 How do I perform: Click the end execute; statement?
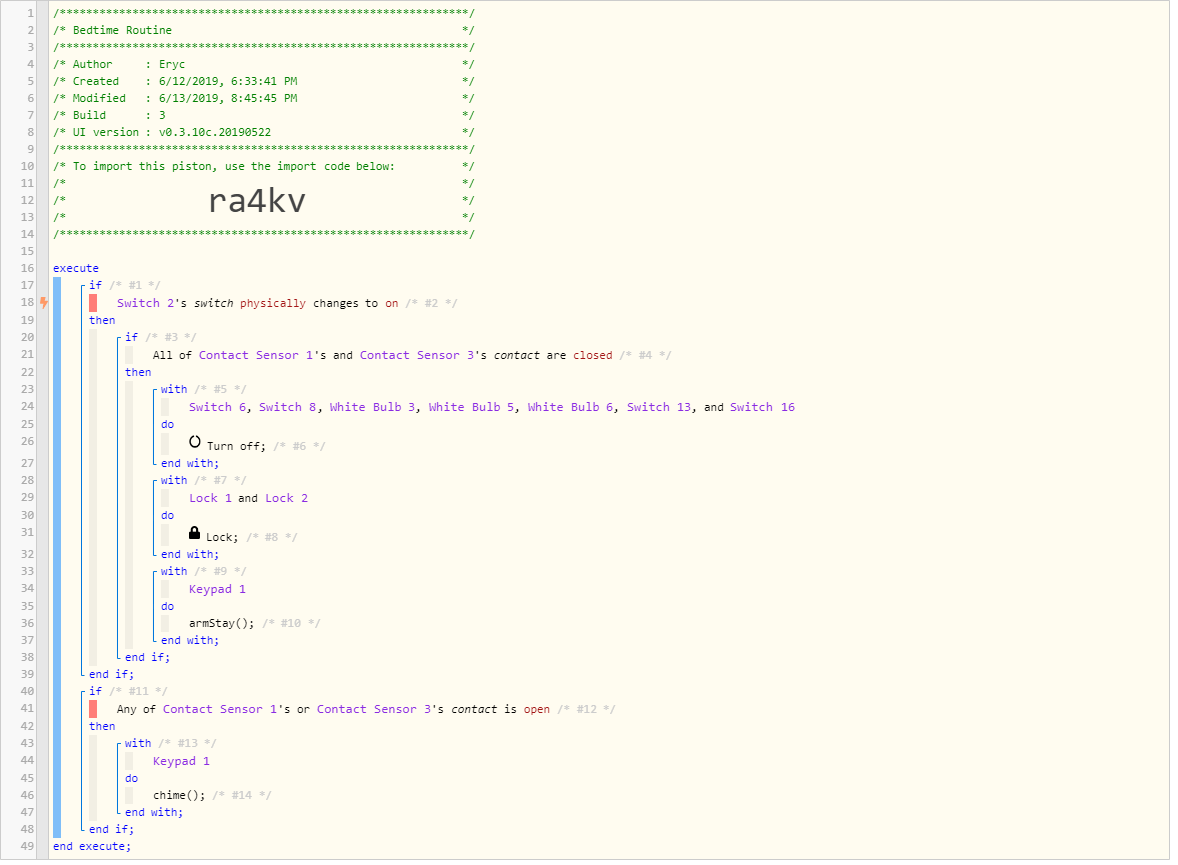(92, 846)
